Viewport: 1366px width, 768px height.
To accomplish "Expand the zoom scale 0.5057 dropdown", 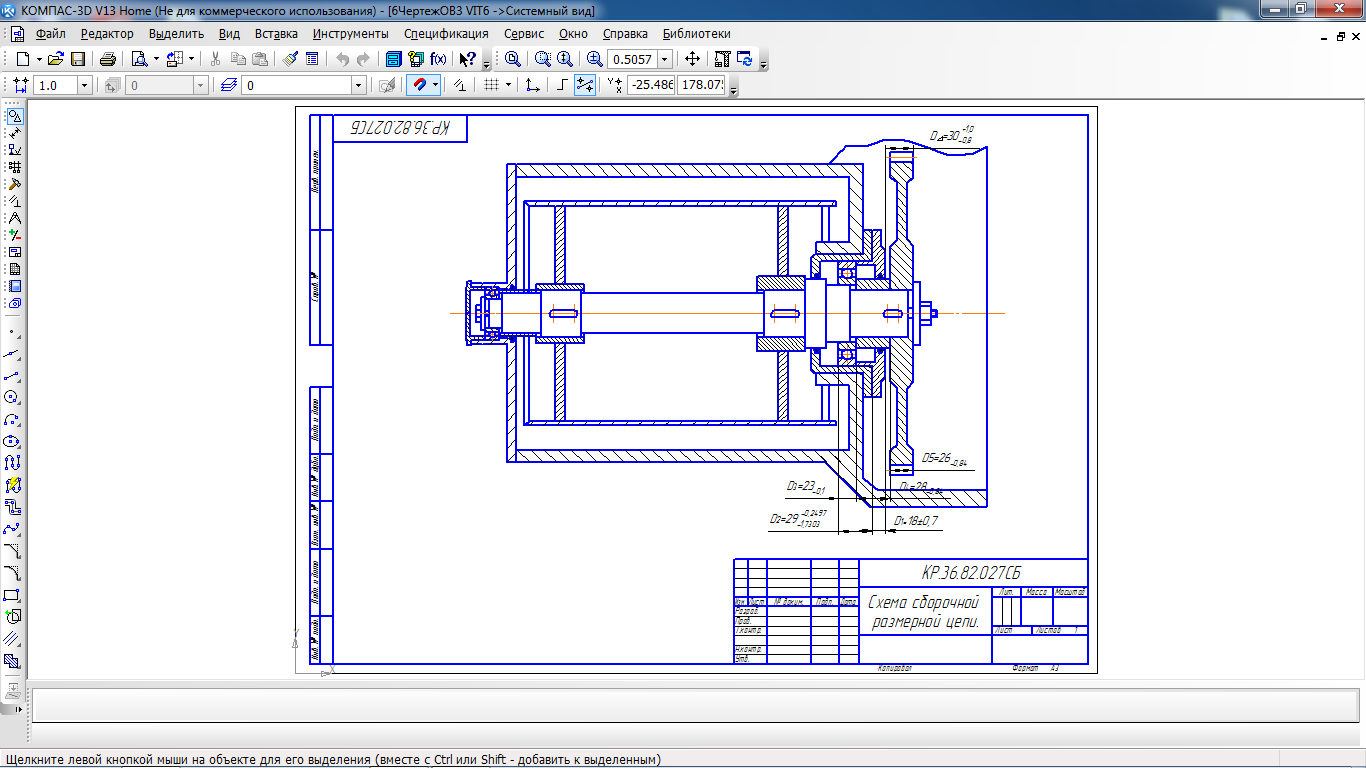I will (x=664, y=59).
